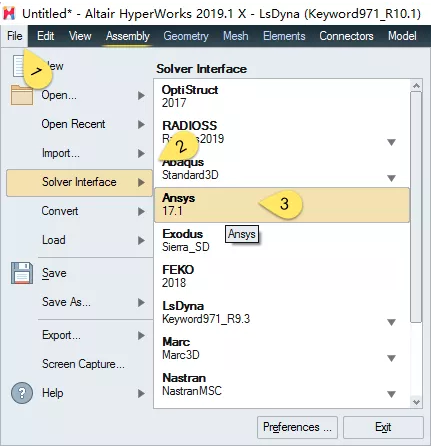Switch to the Model ribbon tab
Image resolution: width=433 pixels, height=447 pixels.
coord(402,36)
